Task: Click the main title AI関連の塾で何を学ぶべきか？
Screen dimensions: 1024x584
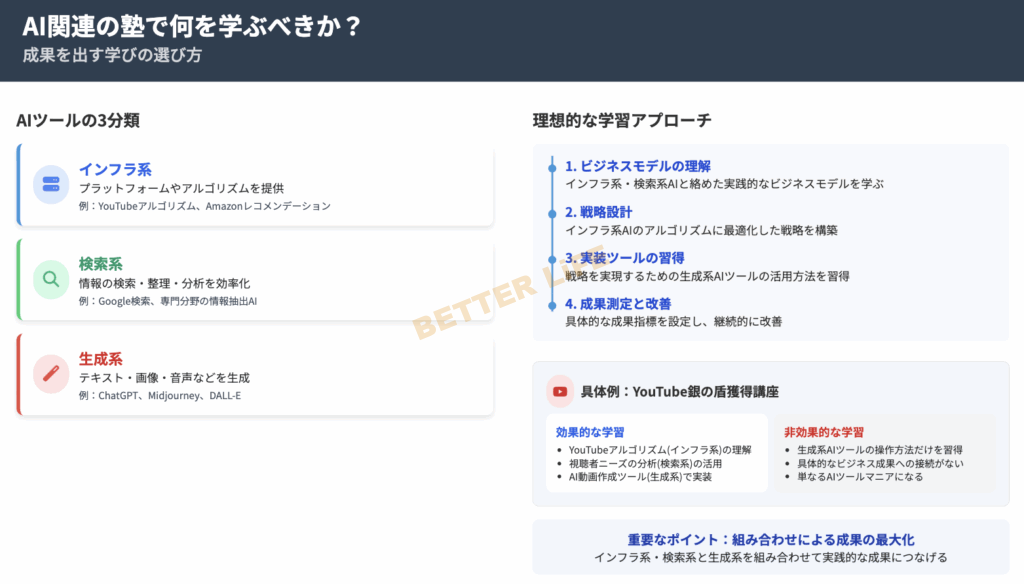Action: (191, 27)
